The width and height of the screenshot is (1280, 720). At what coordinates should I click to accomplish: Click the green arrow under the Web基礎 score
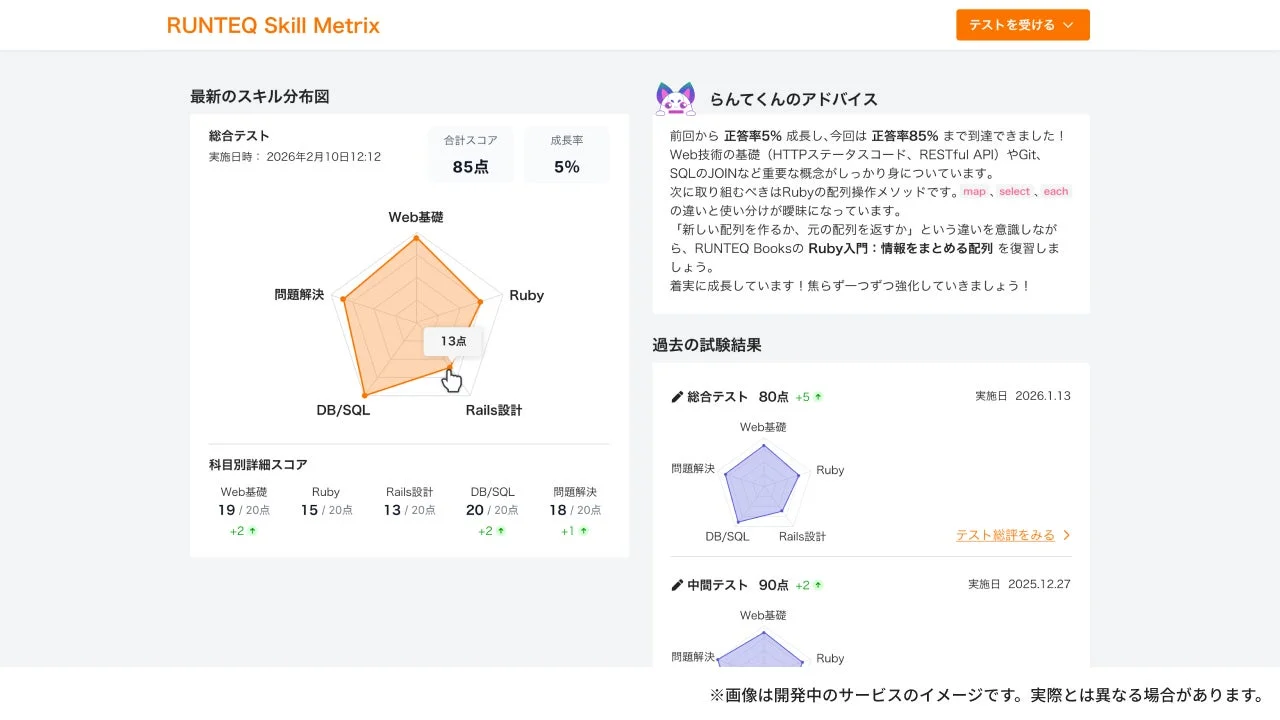tap(251, 530)
